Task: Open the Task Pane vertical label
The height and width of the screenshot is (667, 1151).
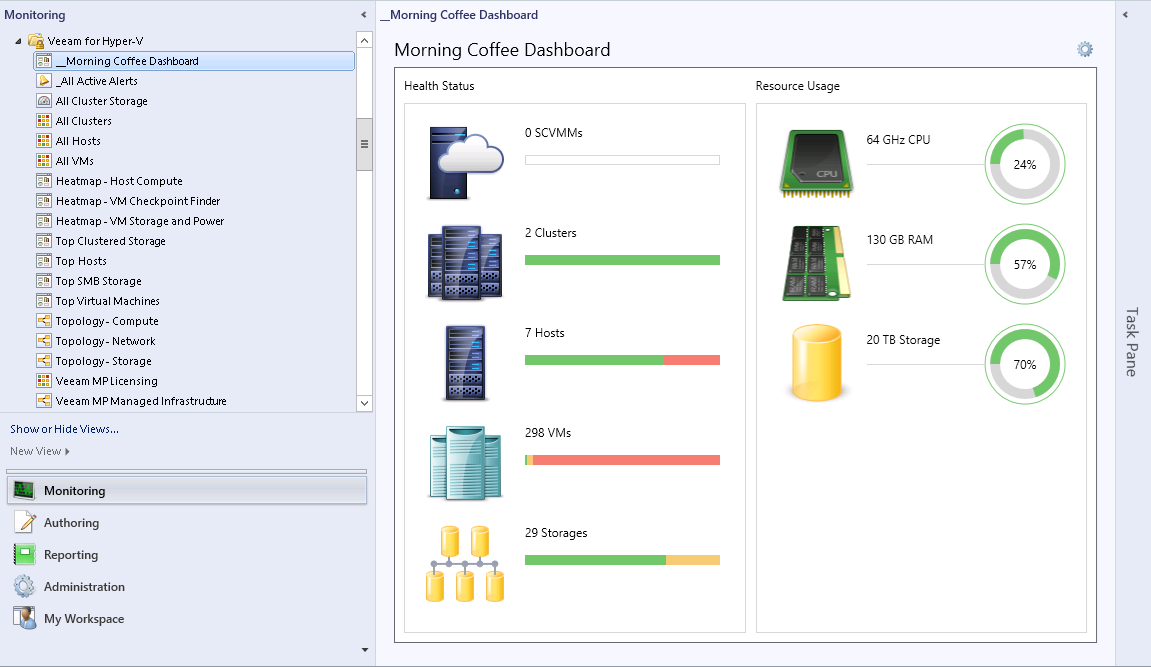Action: coord(1132,342)
